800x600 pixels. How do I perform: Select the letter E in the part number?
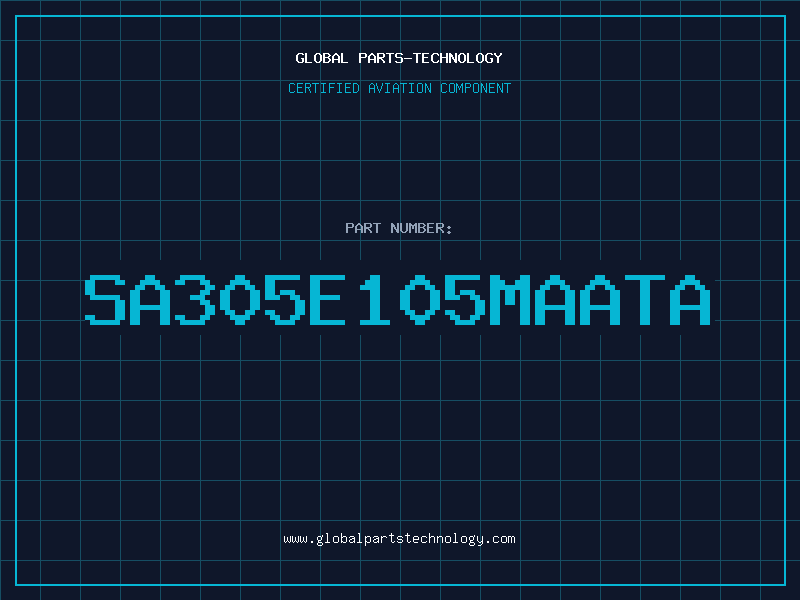tap(331, 300)
